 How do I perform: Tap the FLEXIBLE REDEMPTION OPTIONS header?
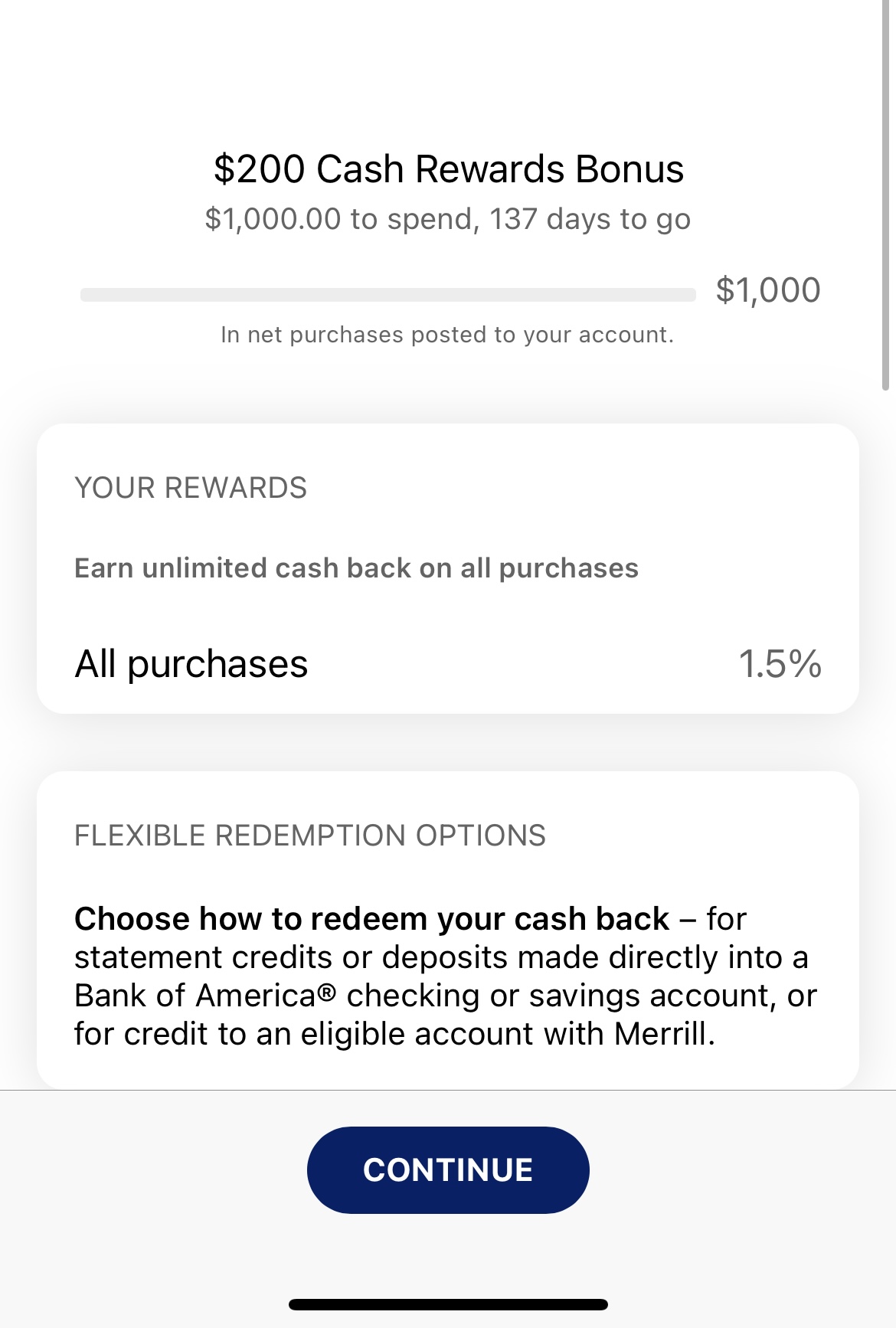click(x=310, y=836)
